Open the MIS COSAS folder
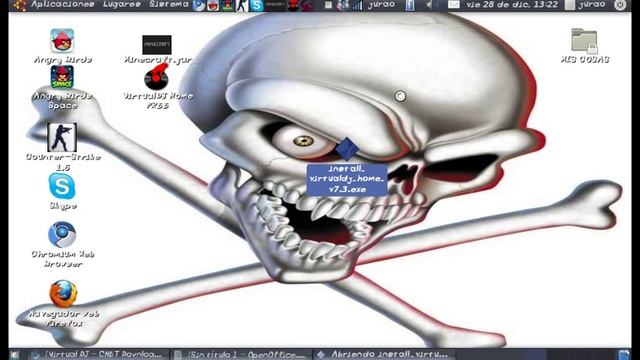 (584, 41)
